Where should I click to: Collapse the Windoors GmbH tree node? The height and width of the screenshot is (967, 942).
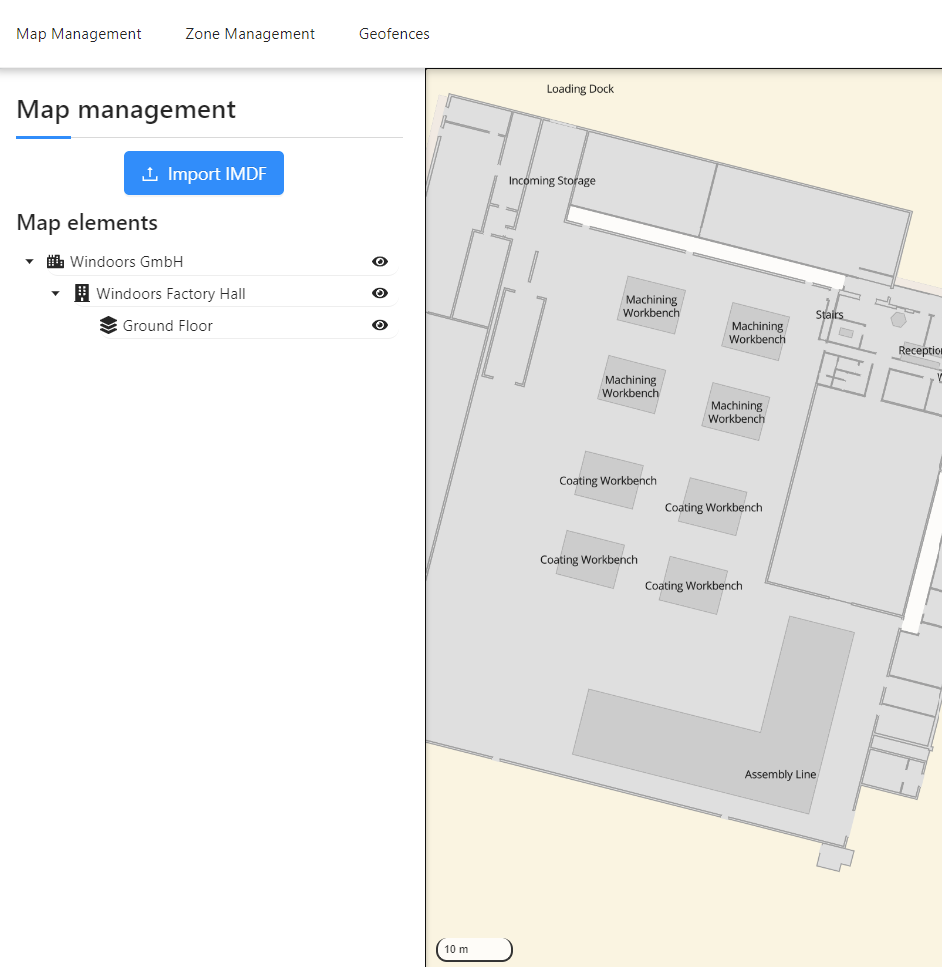click(x=30, y=261)
